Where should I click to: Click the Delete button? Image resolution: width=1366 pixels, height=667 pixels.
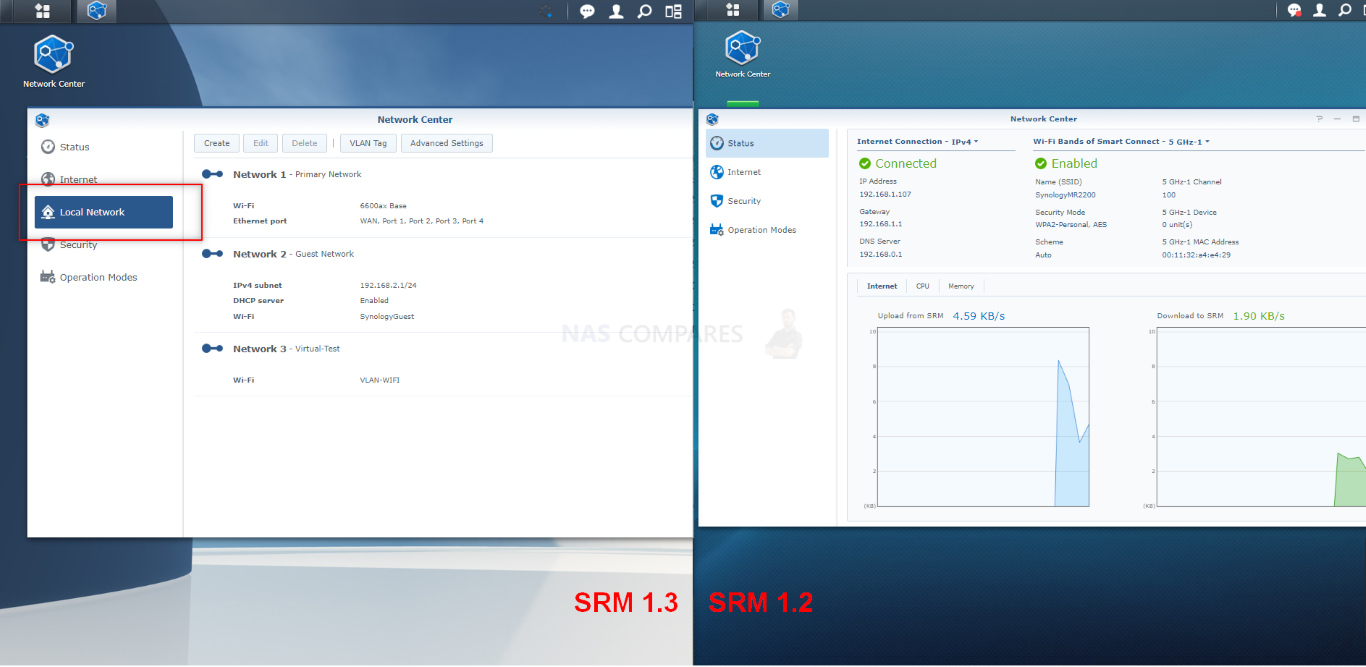point(305,143)
